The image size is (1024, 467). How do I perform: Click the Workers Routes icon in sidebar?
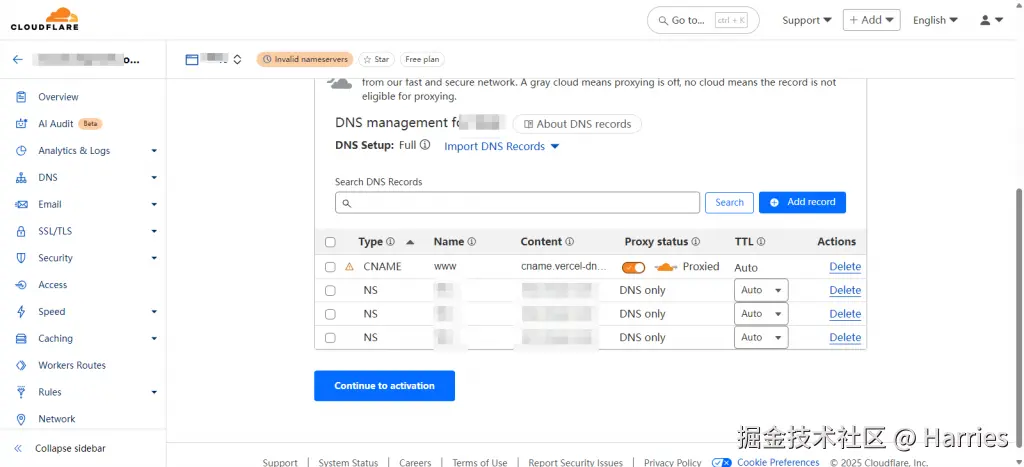22,365
